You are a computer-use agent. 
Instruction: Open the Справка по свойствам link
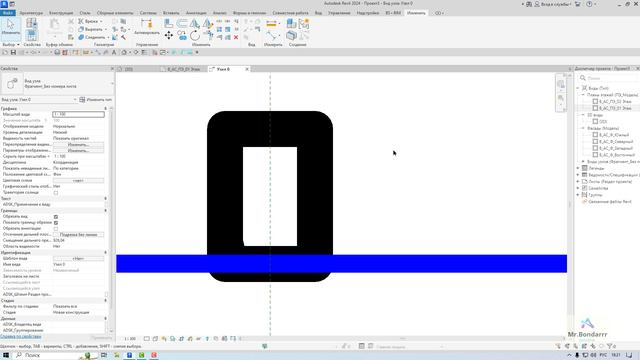(21, 337)
